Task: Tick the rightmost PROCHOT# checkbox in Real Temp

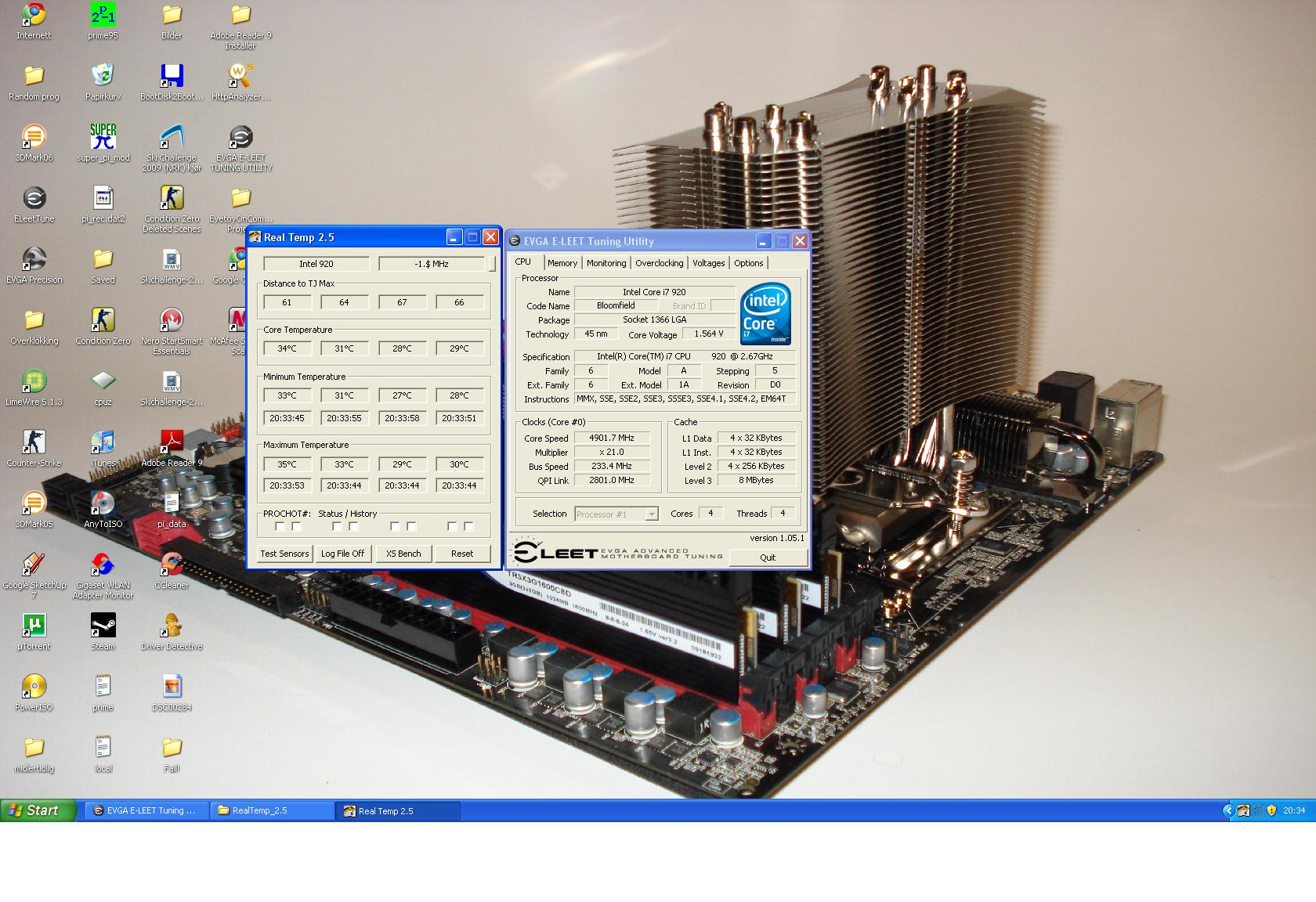Action: (468, 527)
